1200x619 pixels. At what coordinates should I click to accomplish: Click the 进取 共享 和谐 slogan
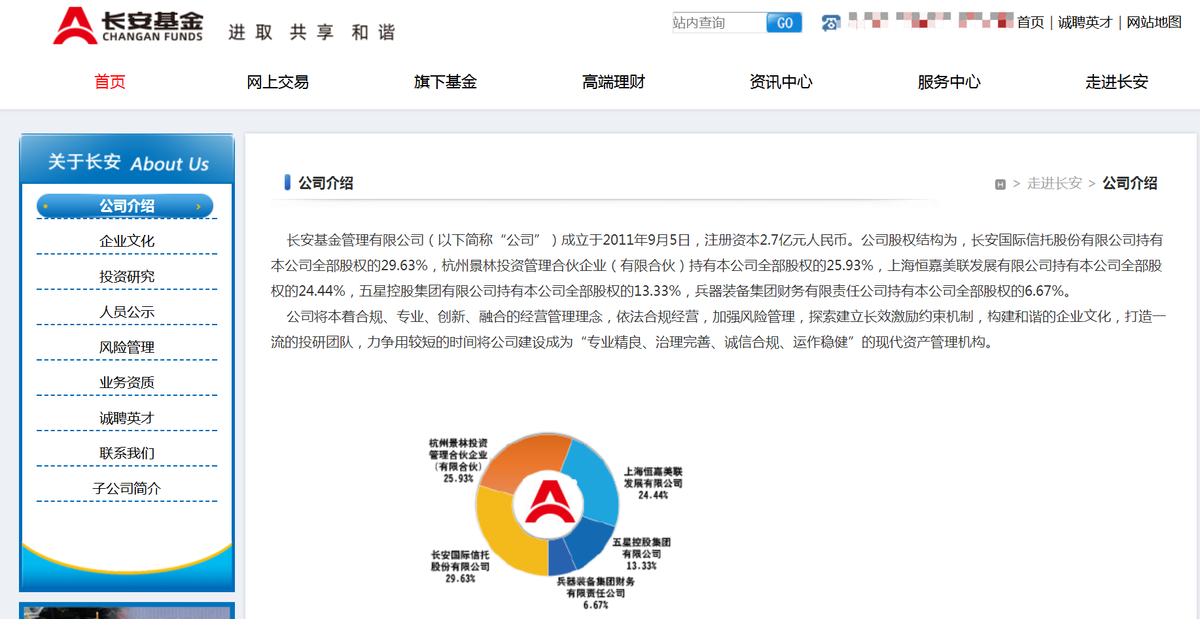click(311, 32)
